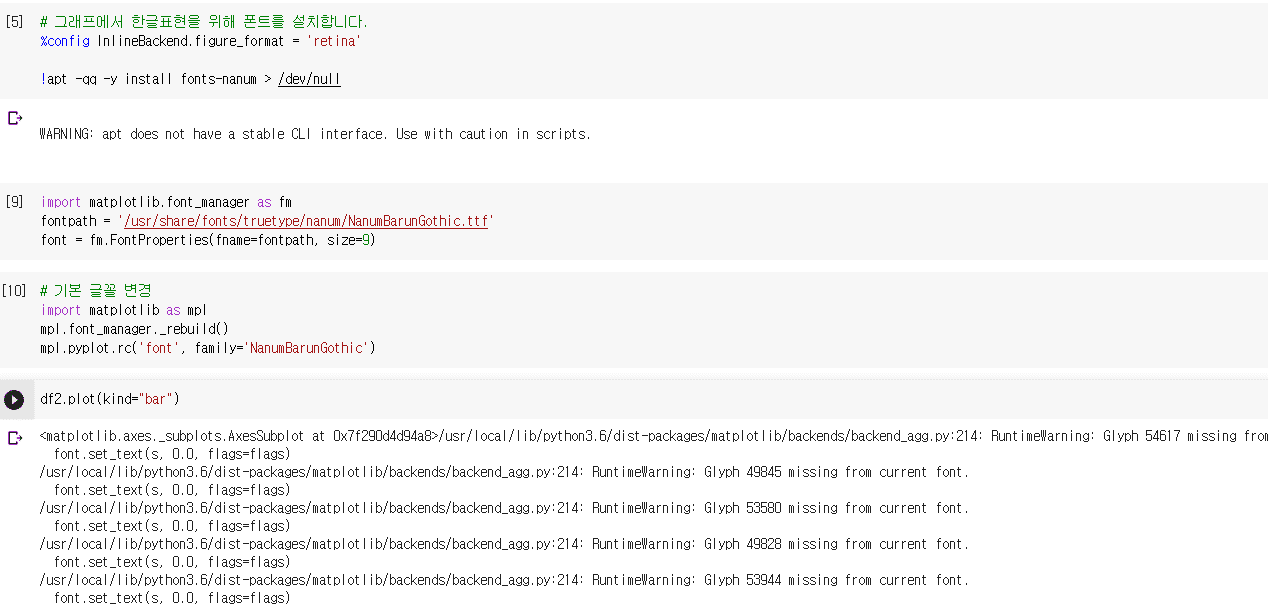This screenshot has width=1268, height=605.
Task: Click the fm.FontProperties assignment line
Action: (207, 240)
